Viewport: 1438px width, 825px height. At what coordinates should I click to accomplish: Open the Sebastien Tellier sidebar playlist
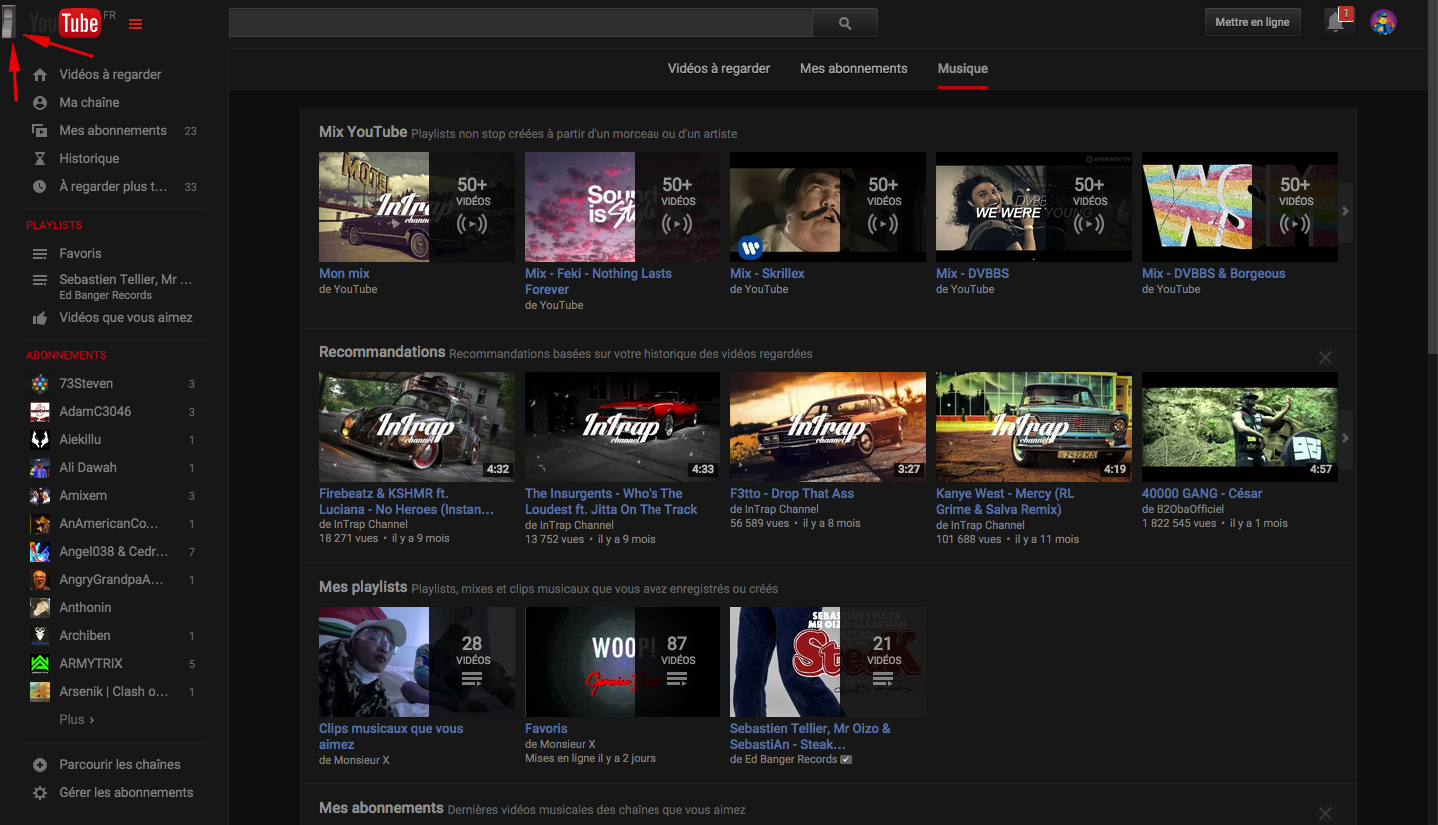click(x=125, y=287)
